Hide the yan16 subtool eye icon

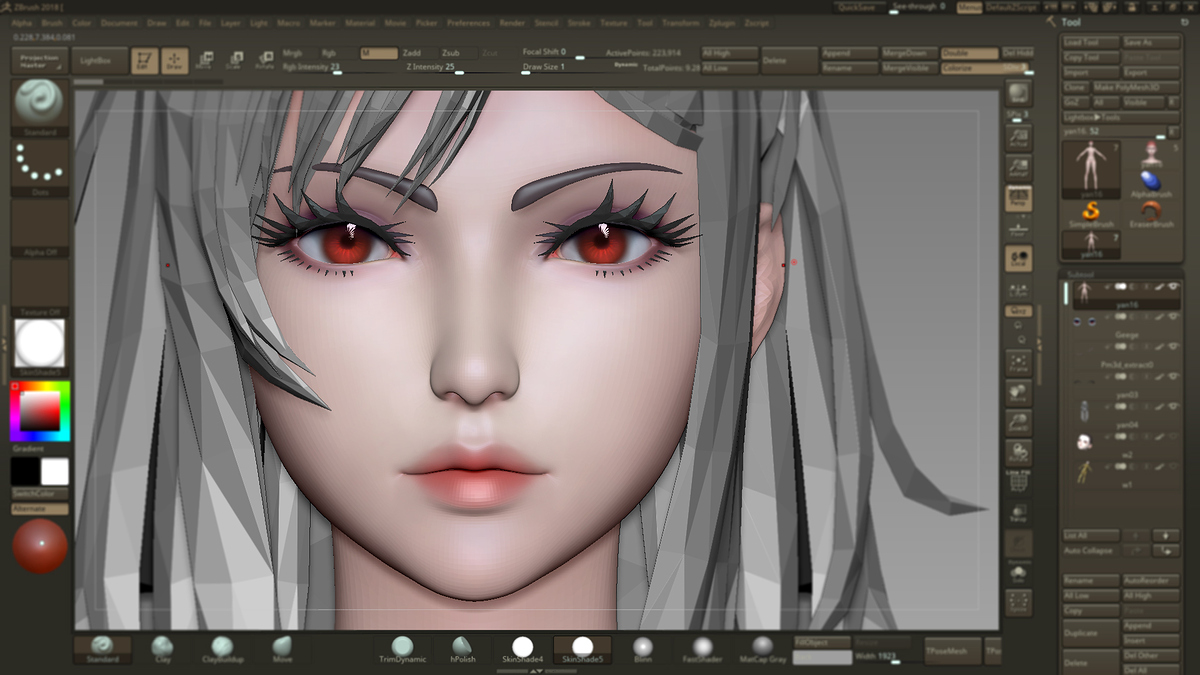[1173, 288]
